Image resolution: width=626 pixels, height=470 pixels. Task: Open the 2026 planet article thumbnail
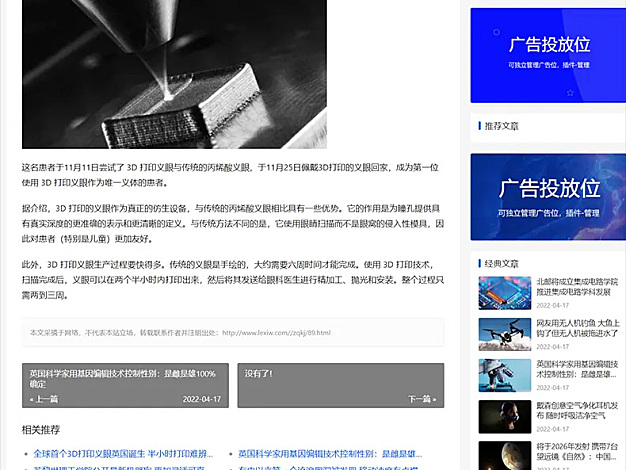504,453
